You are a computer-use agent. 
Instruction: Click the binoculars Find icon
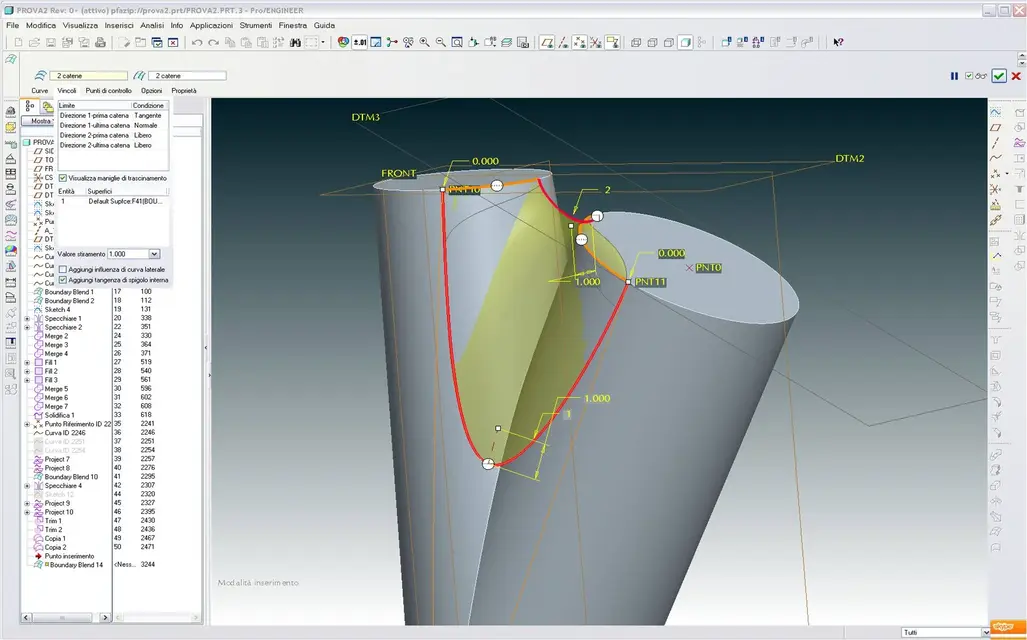[x=295, y=43]
